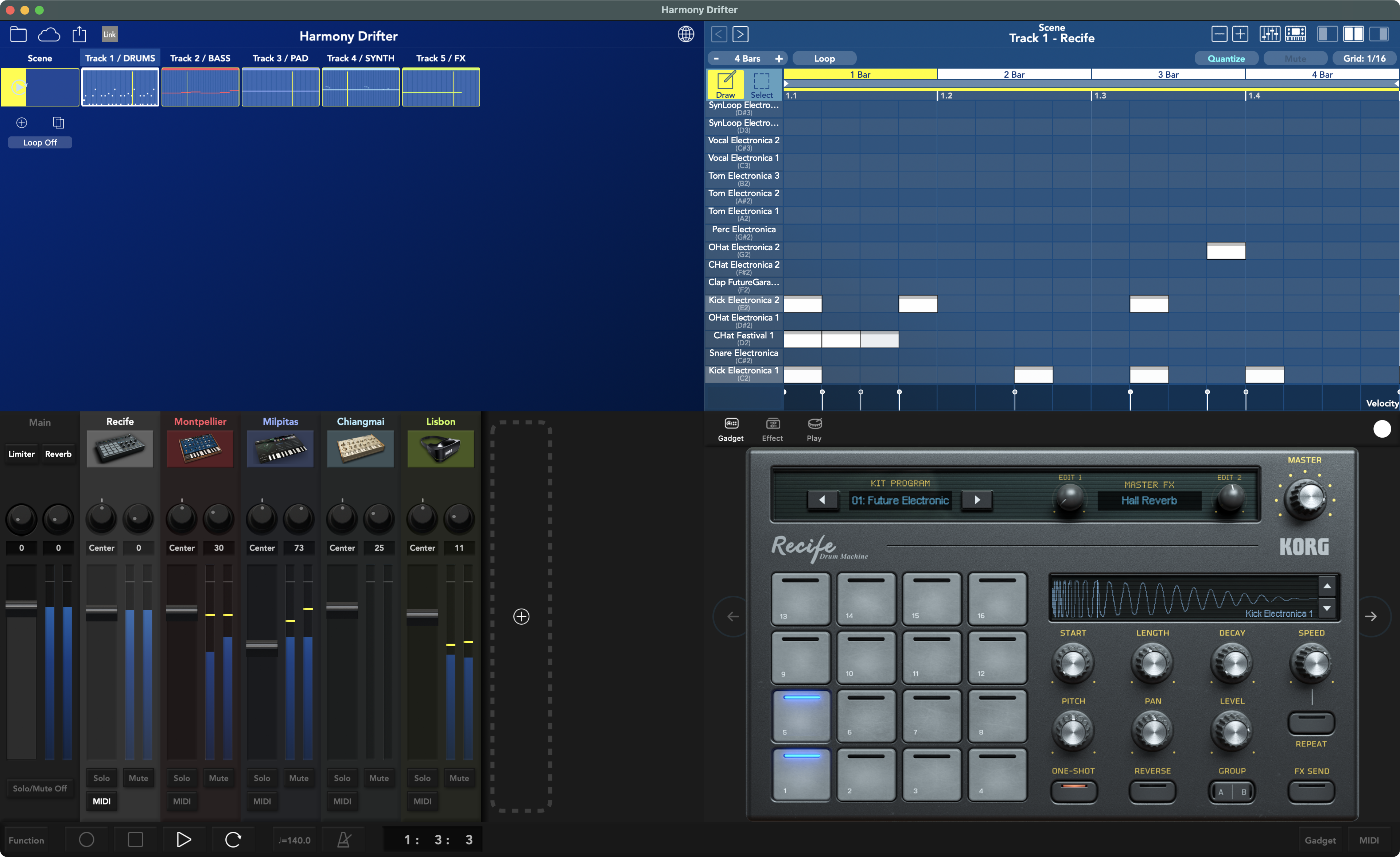This screenshot has width=1400, height=857.
Task: Mute the Montpellier track
Action: click(219, 778)
